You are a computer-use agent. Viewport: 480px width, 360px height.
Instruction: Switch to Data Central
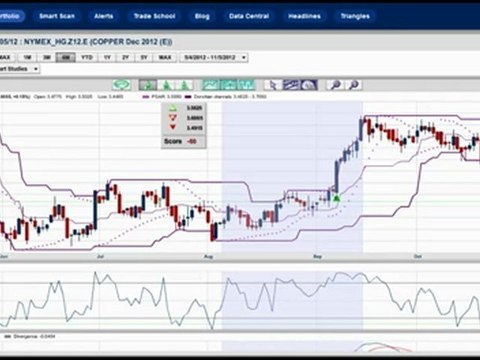(249, 16)
